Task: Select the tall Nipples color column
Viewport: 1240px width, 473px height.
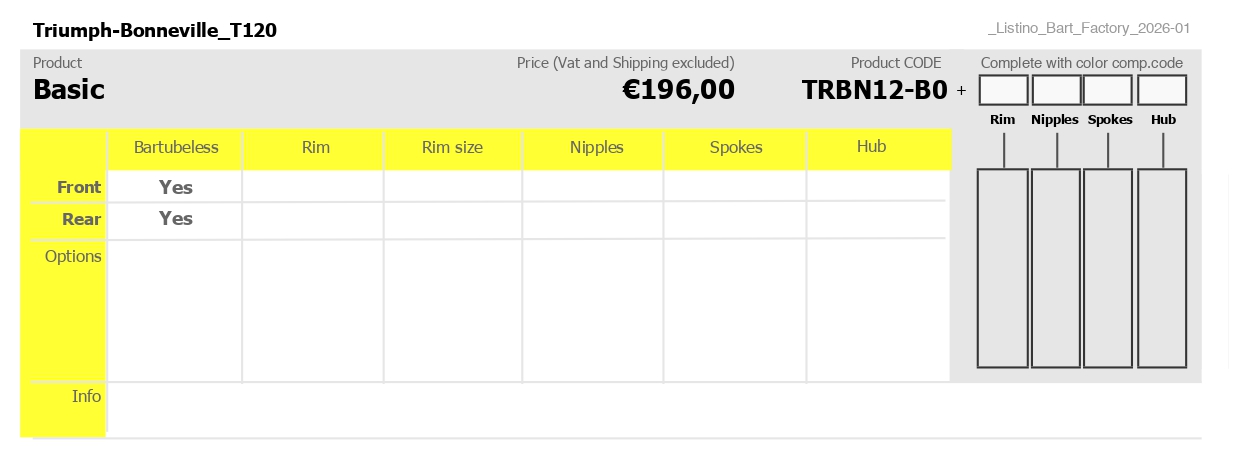Action: click(1056, 268)
